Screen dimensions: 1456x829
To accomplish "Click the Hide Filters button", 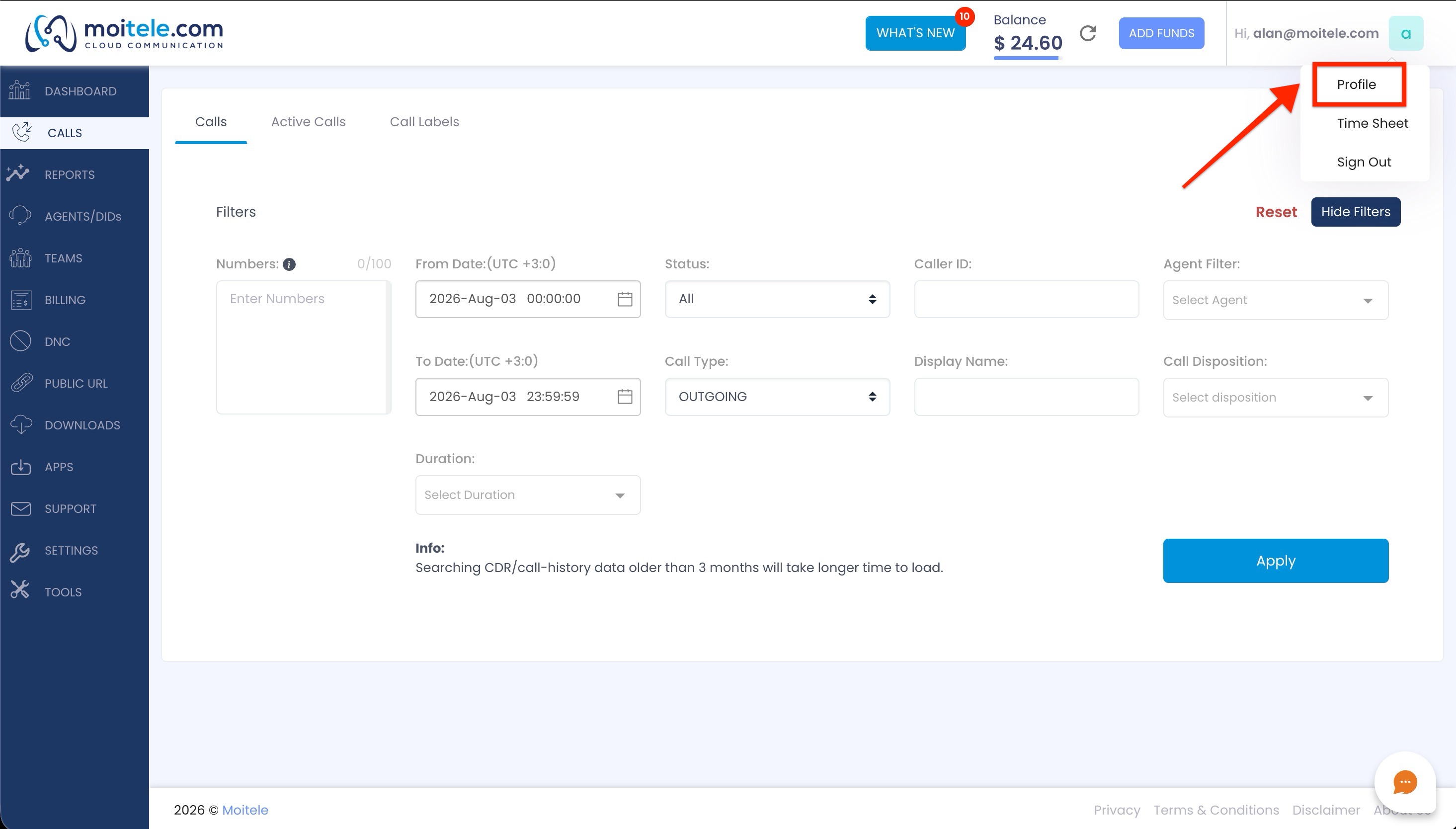I will (1355, 212).
